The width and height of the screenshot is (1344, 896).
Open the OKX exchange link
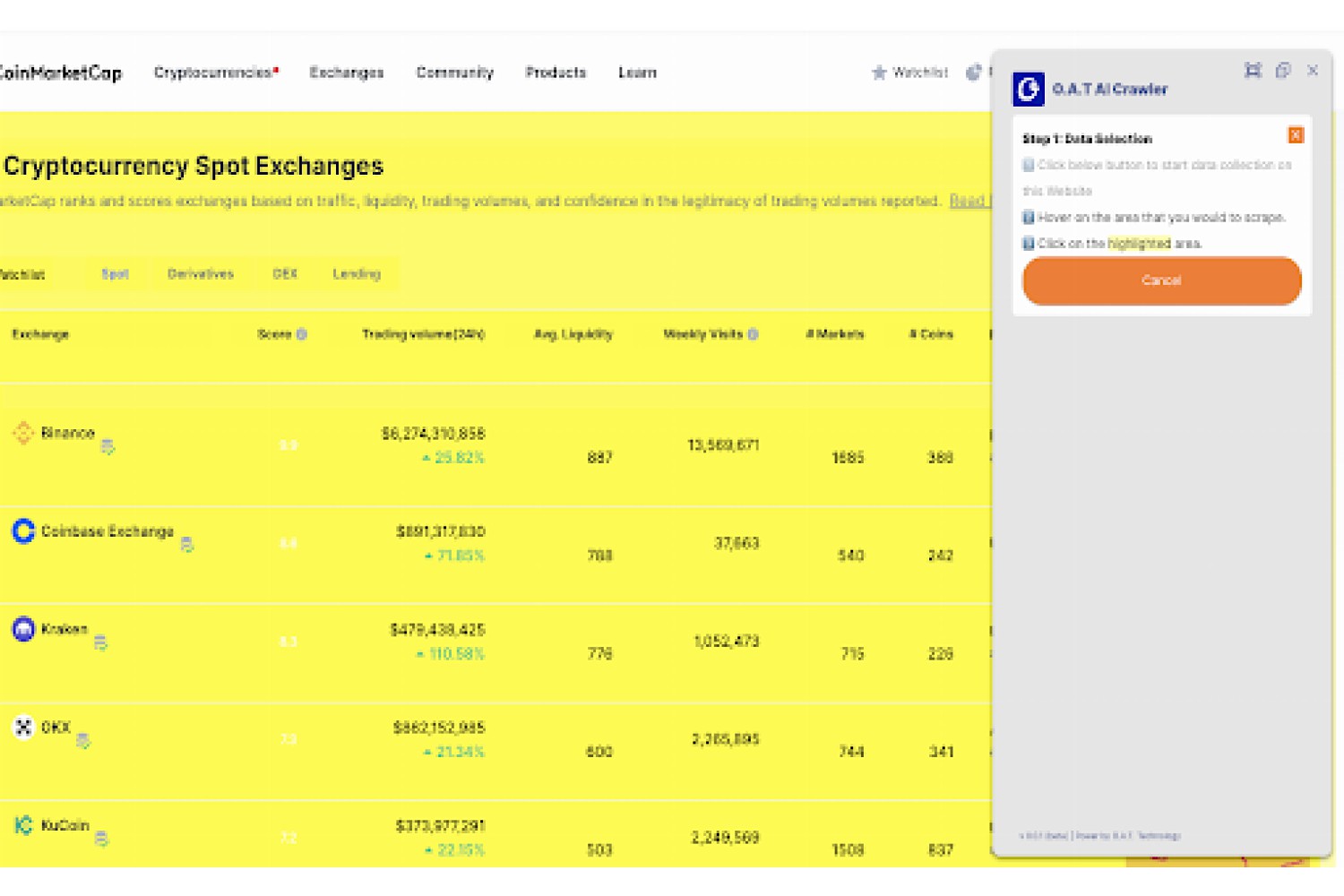(56, 727)
